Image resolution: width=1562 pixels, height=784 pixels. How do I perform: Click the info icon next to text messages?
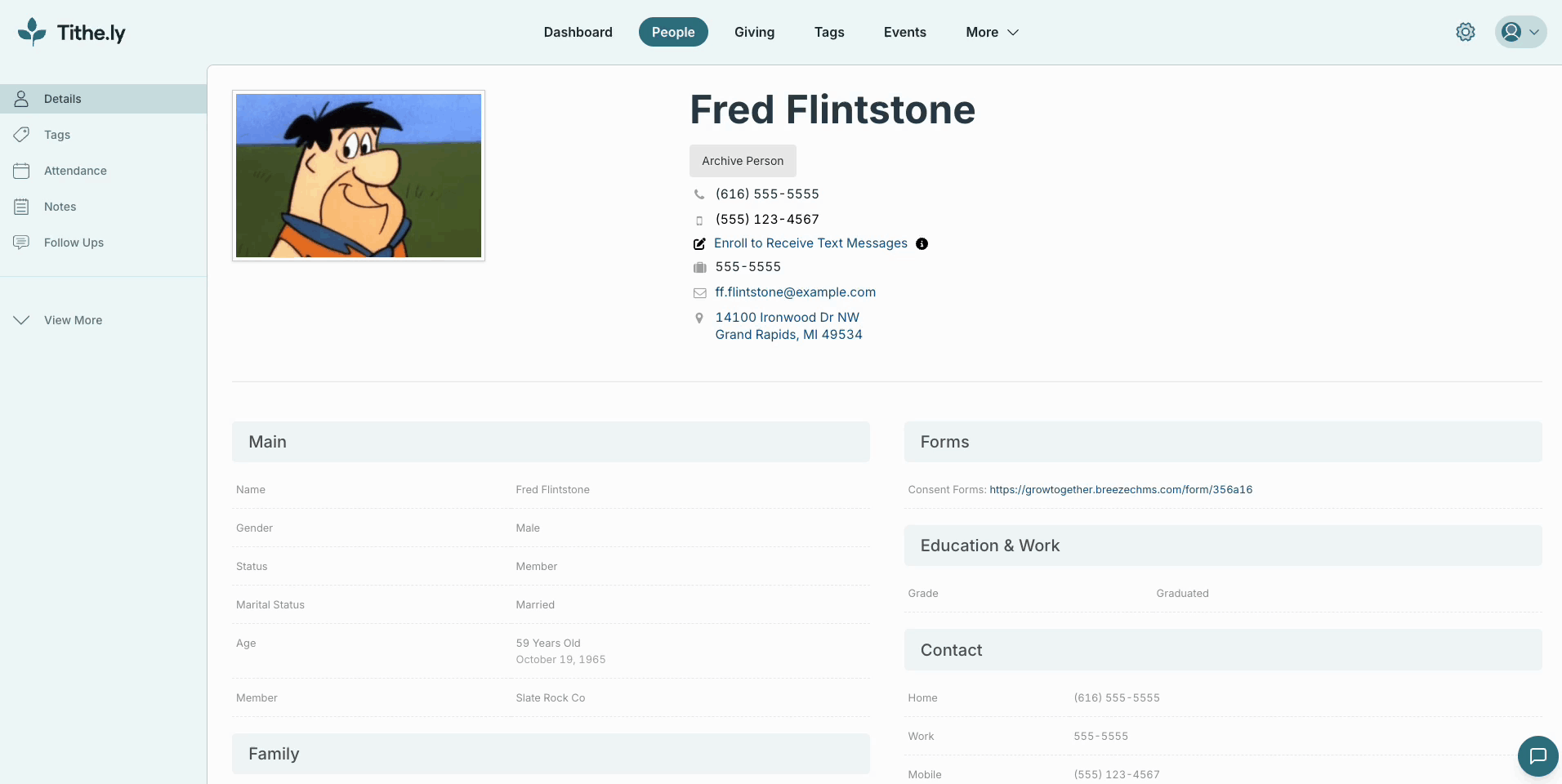[922, 244]
